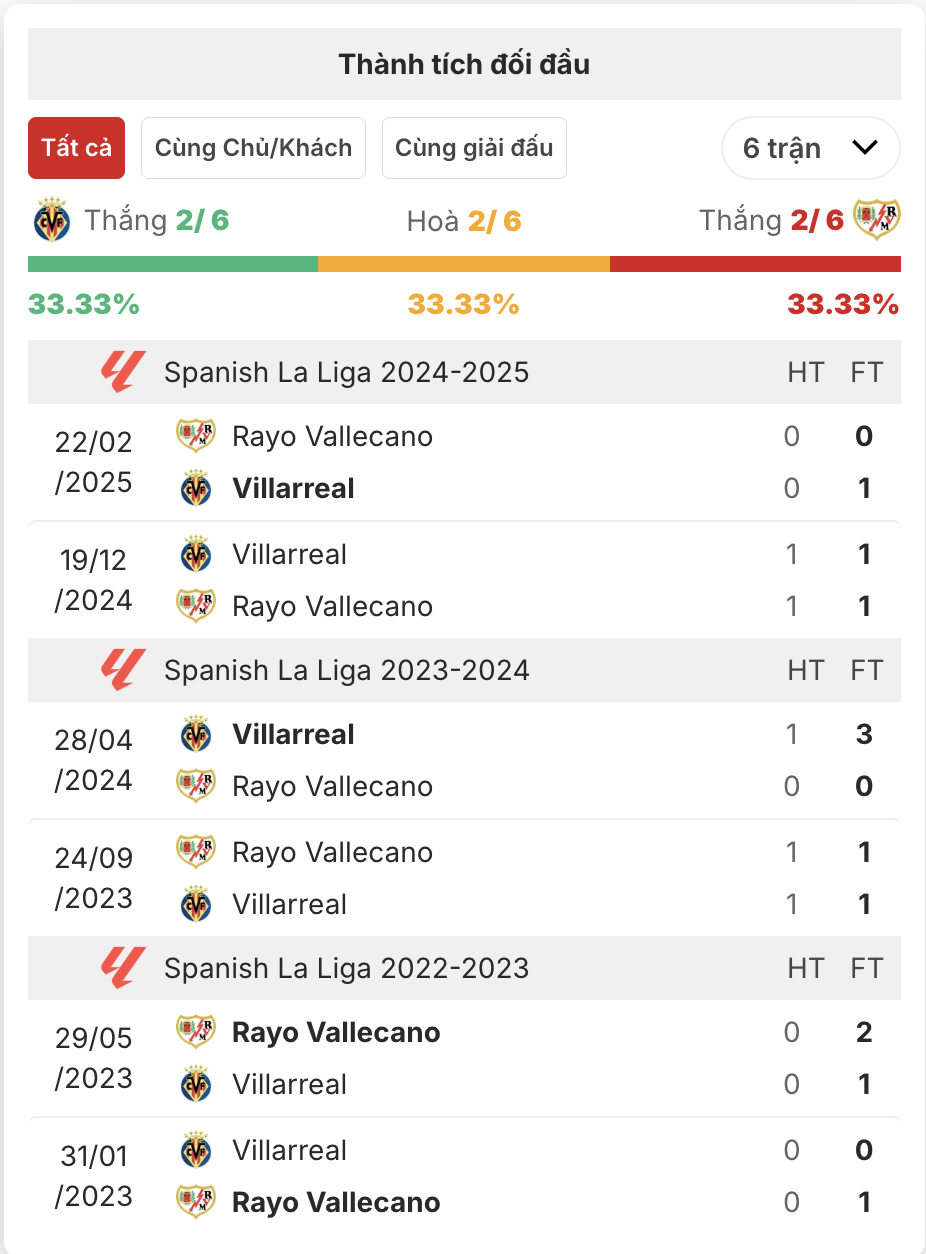Click the red segment of the results bar

pyautogui.click(x=755, y=264)
